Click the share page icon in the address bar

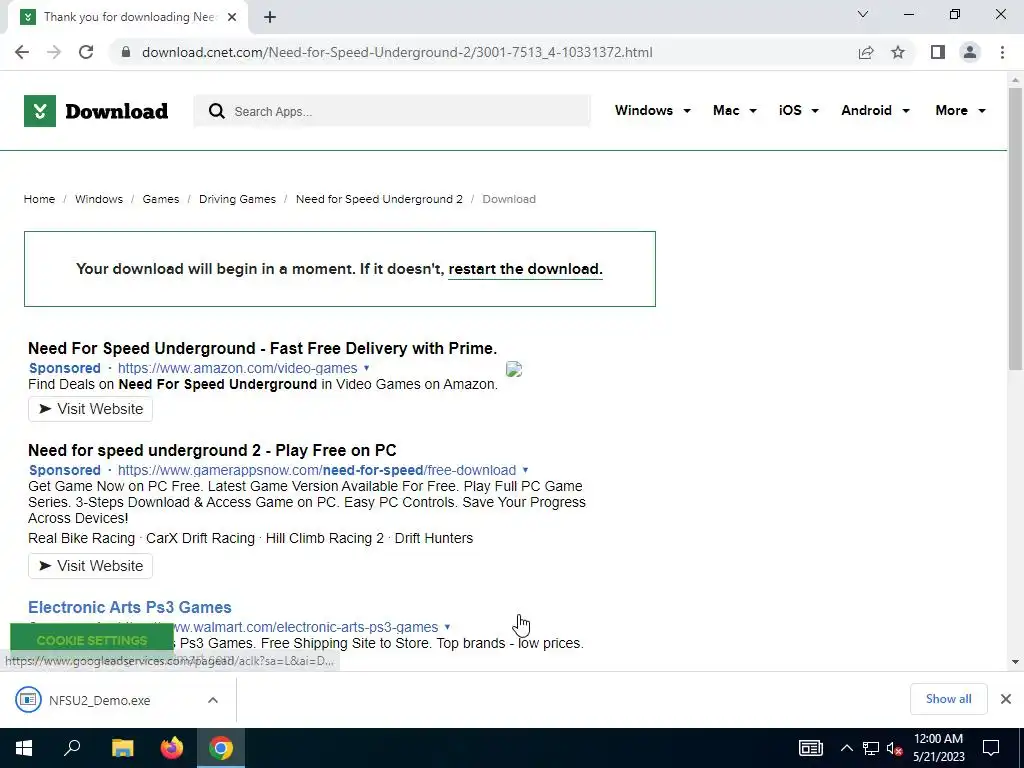[x=866, y=52]
